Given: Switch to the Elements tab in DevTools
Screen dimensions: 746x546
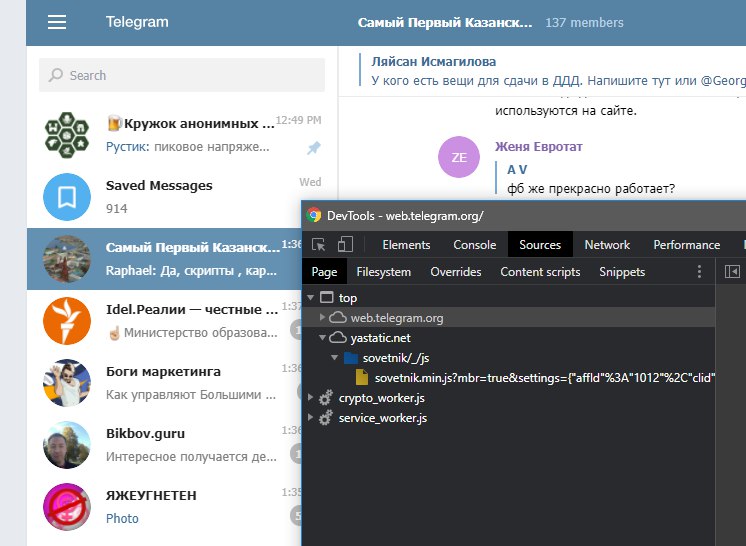Looking at the screenshot, I should pos(406,244).
